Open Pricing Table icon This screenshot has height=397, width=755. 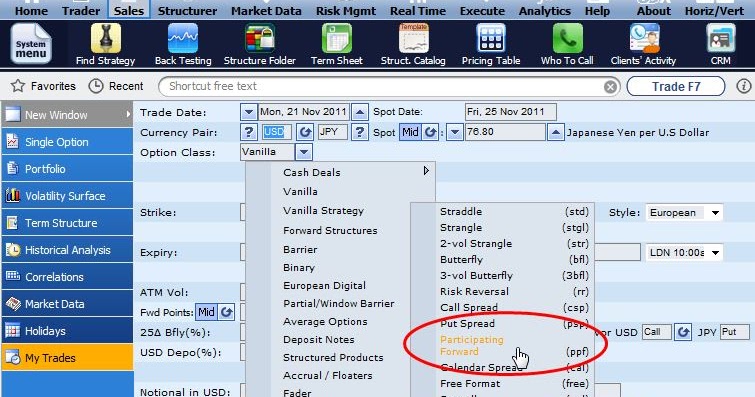[491, 39]
